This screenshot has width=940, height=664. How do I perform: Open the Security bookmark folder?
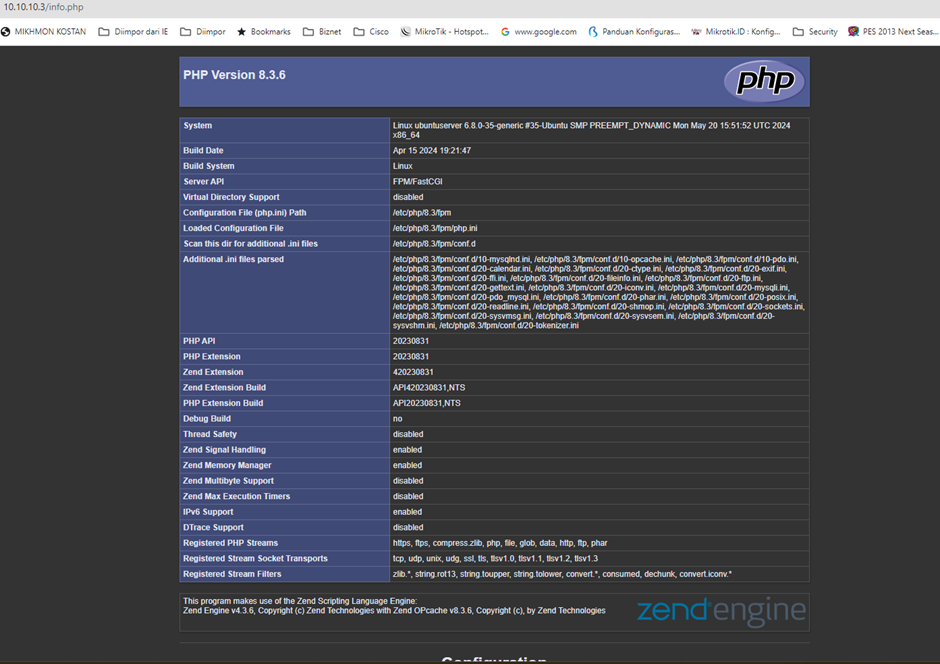click(815, 32)
